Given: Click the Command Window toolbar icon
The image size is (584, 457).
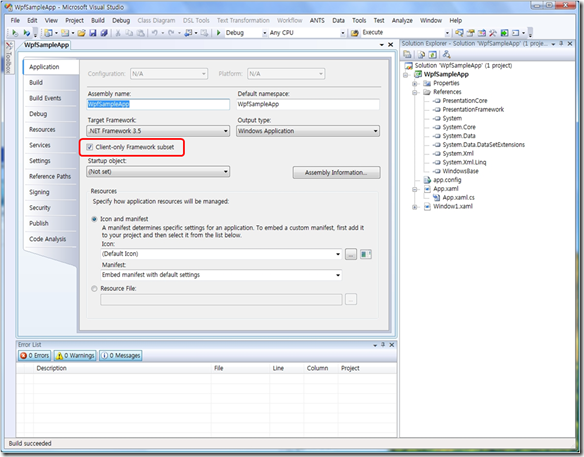Looking at the screenshot, I should [x=515, y=33].
